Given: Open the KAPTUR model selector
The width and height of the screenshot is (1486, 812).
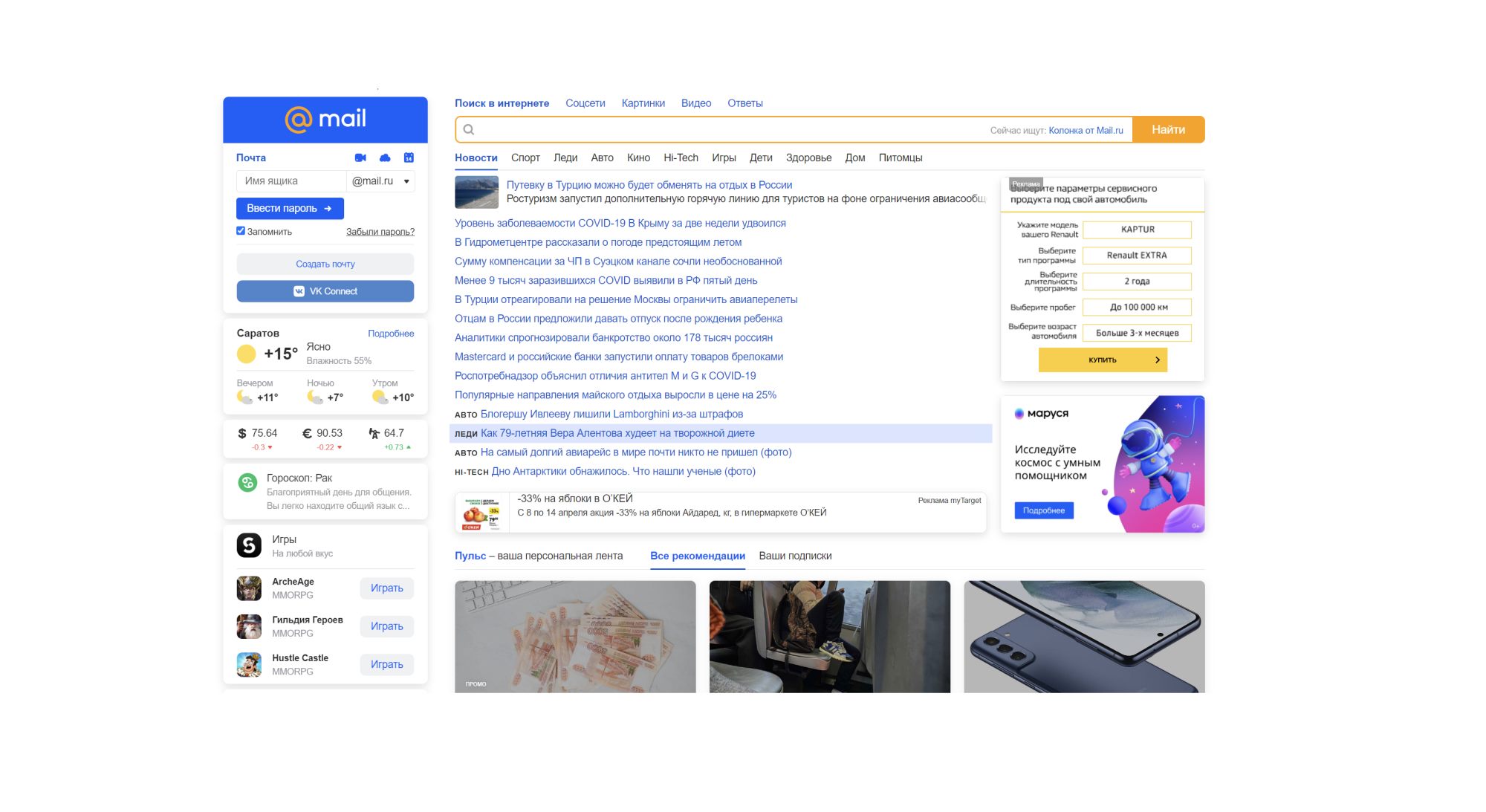Looking at the screenshot, I should click(x=1137, y=230).
